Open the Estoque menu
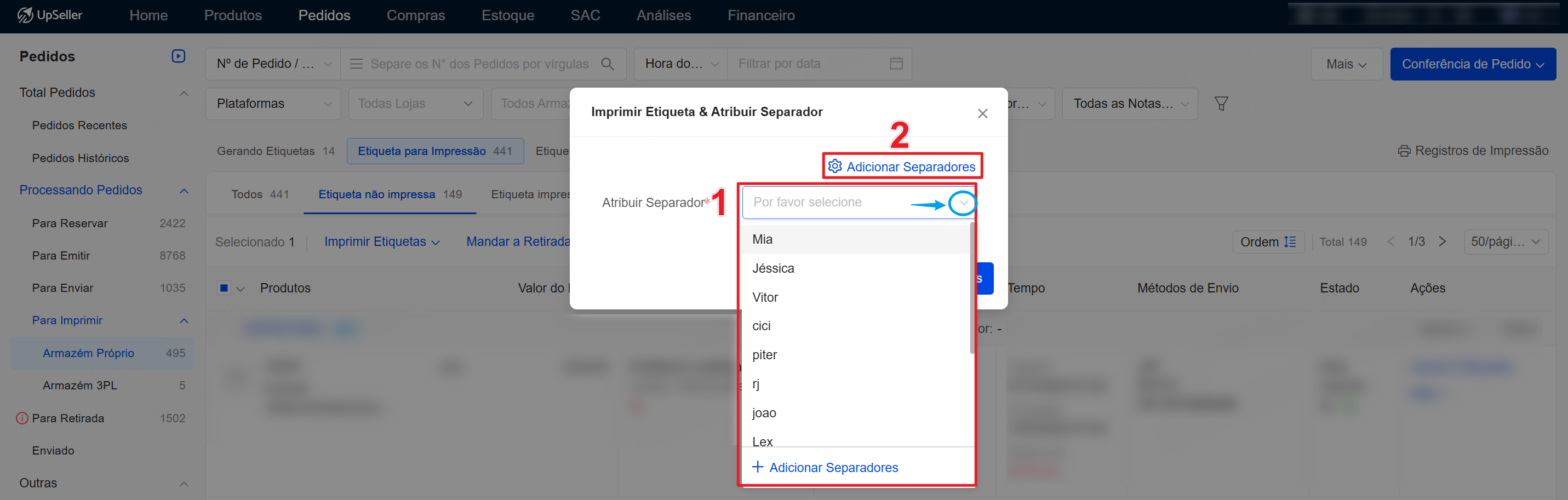This screenshot has height=500, width=1568. pos(507,15)
